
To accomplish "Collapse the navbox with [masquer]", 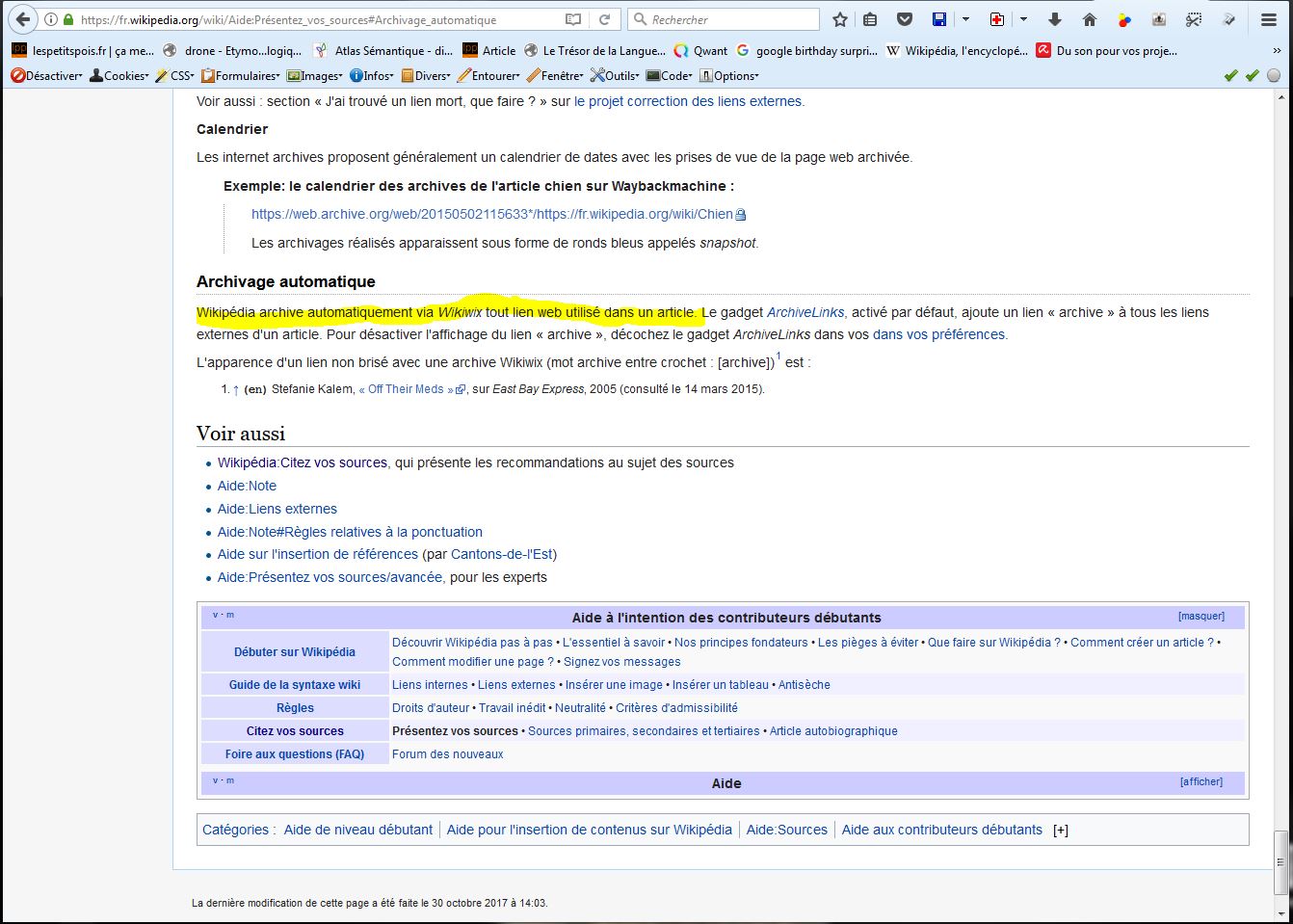I will 1201,616.
